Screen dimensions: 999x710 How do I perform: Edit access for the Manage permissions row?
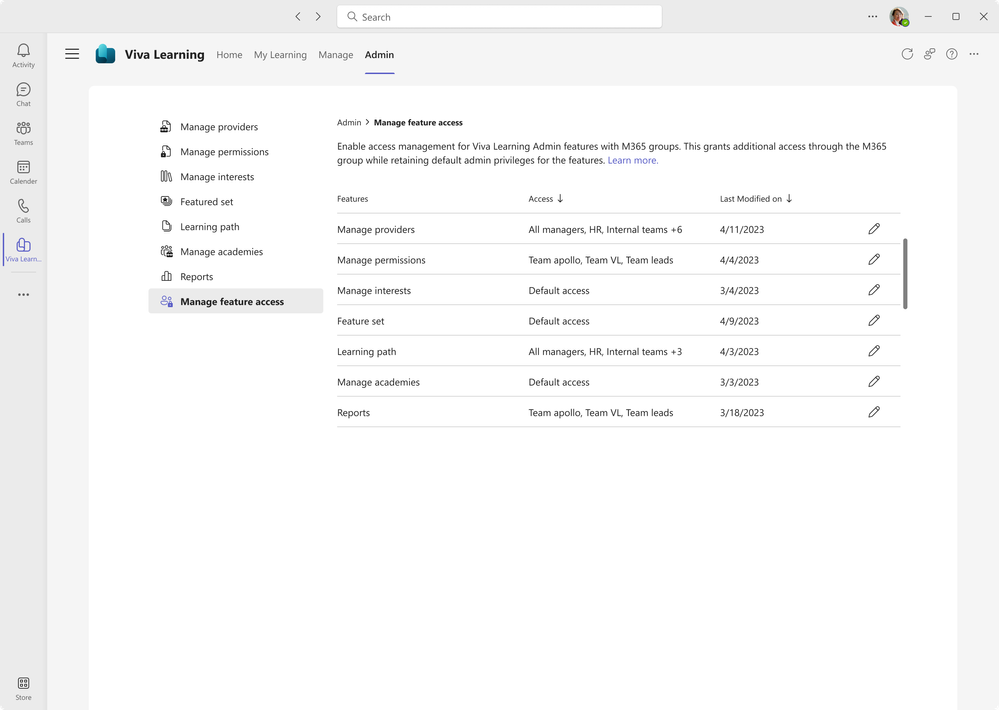(874, 259)
